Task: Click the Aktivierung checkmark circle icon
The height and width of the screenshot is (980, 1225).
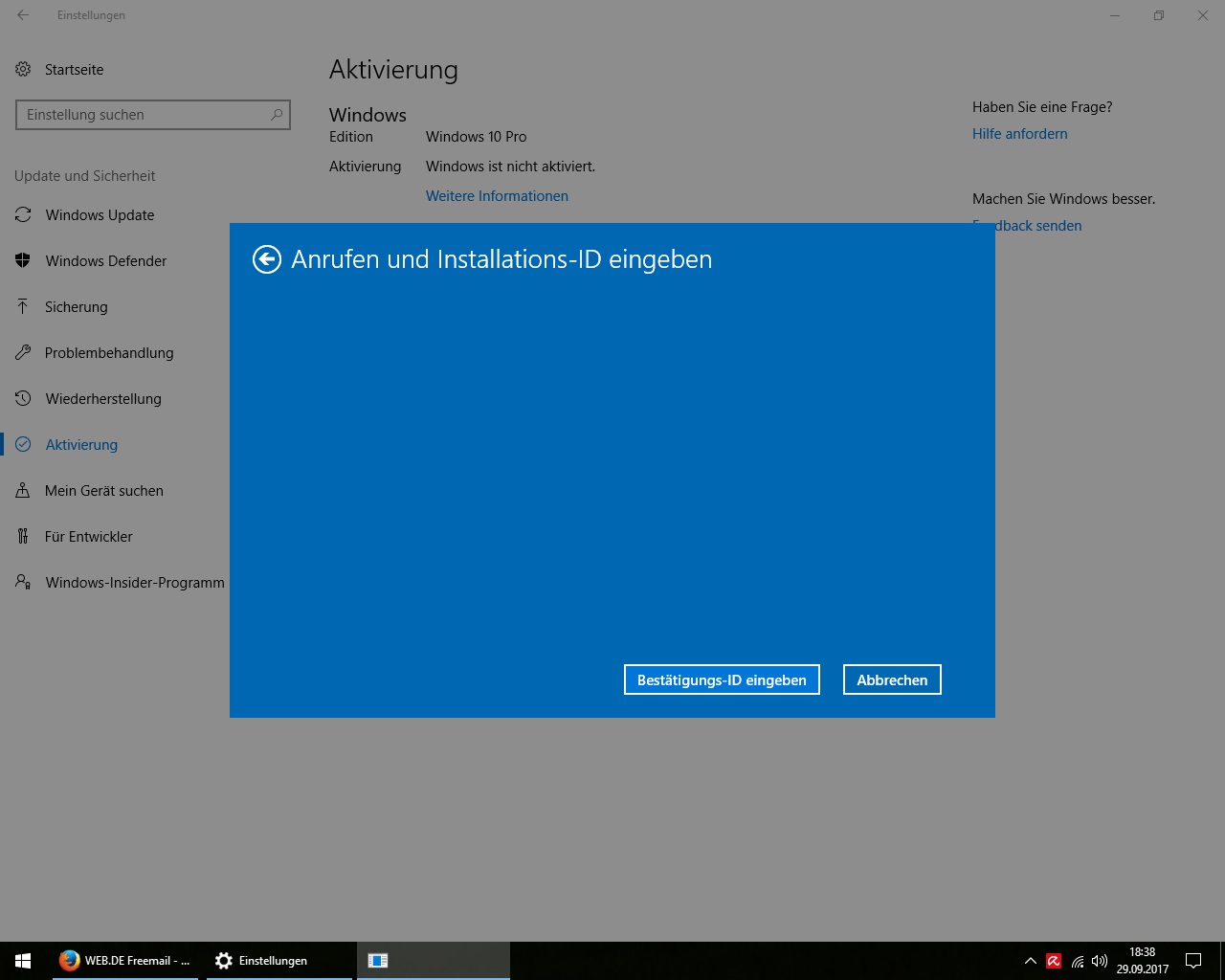Action: pos(23,444)
